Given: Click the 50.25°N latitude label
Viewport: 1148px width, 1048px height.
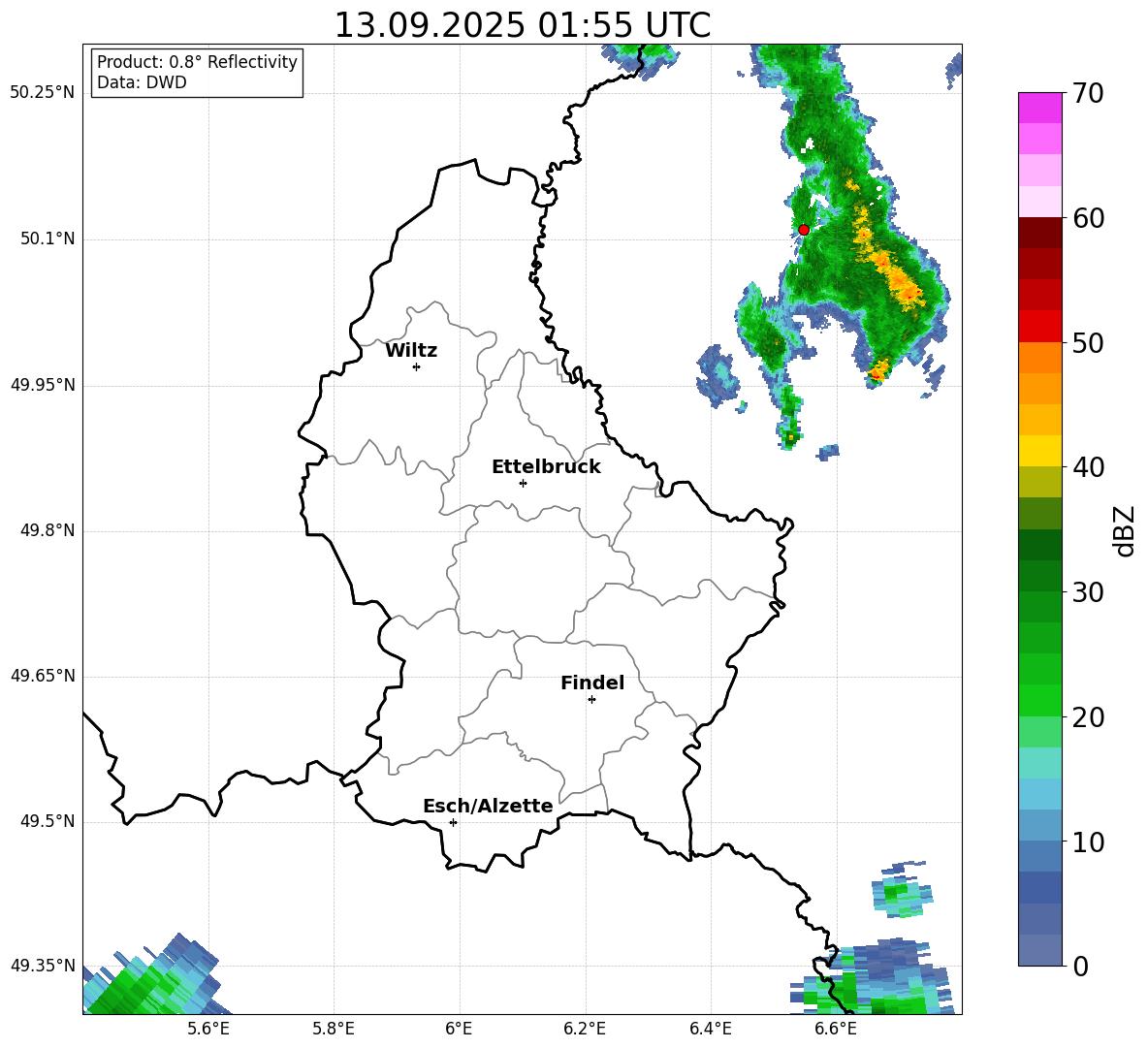Looking at the screenshot, I should [43, 93].
